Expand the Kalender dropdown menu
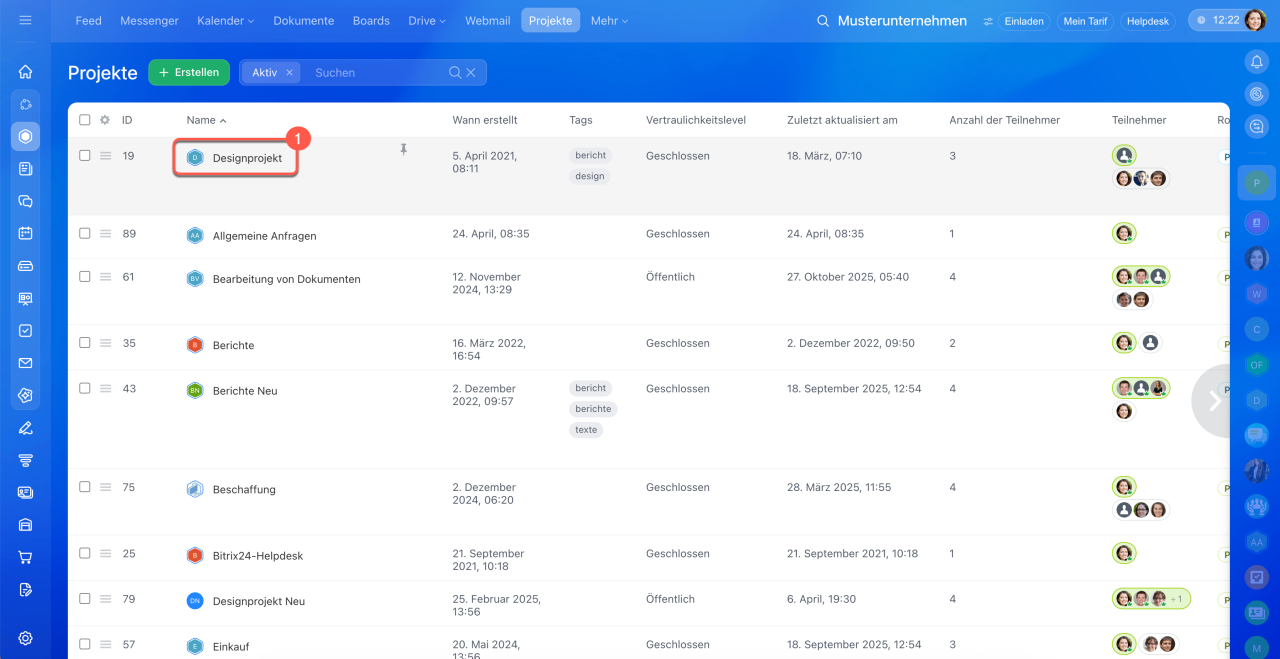 click(225, 20)
